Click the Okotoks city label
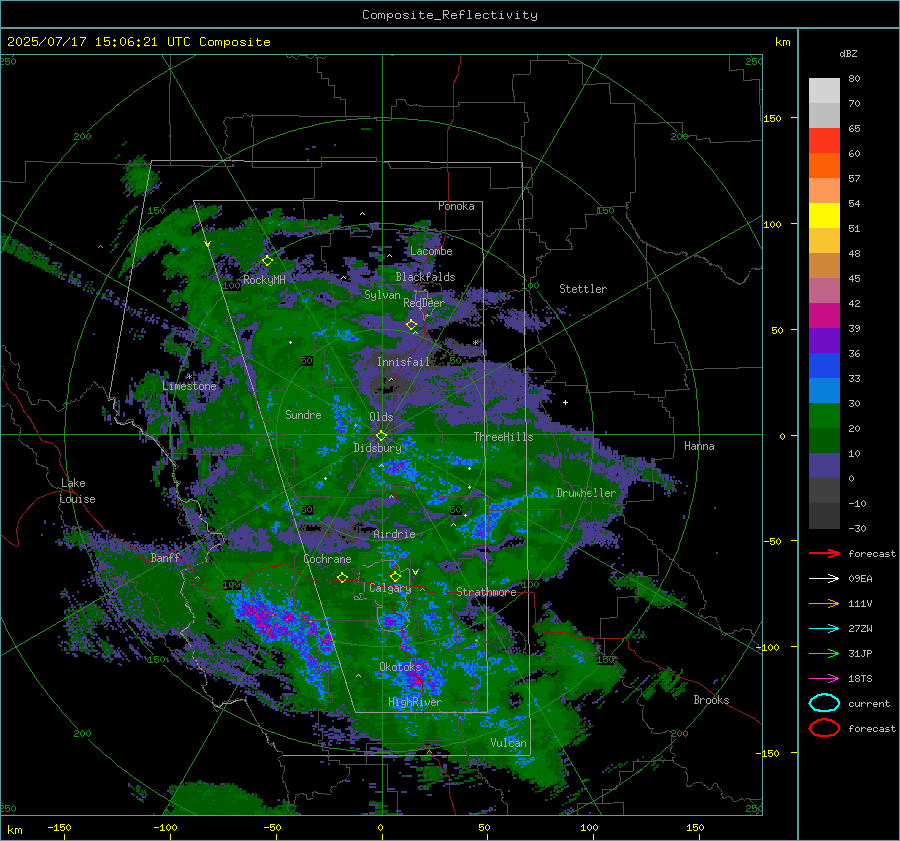 coord(400,667)
